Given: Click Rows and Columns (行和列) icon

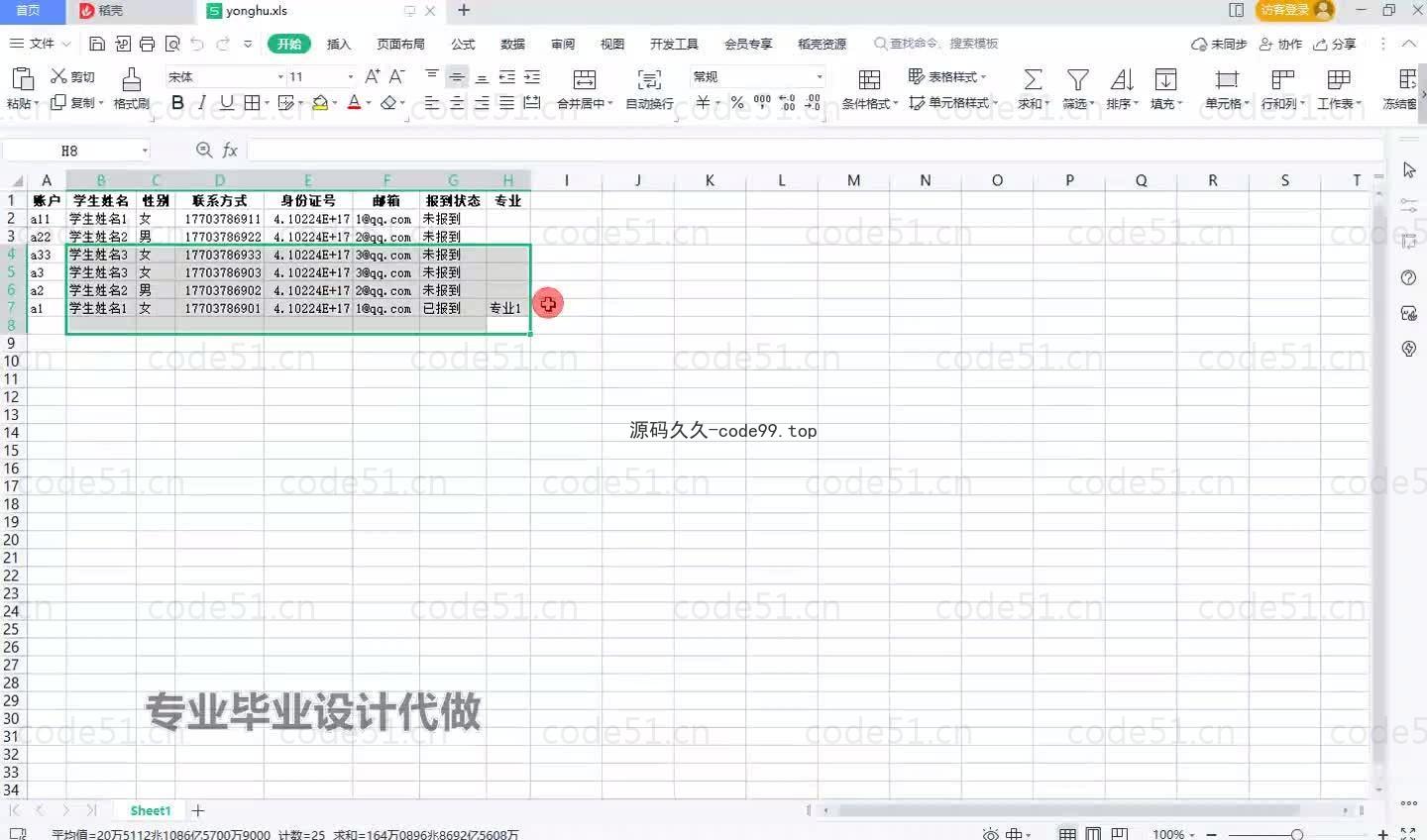Looking at the screenshot, I should point(1282,79).
